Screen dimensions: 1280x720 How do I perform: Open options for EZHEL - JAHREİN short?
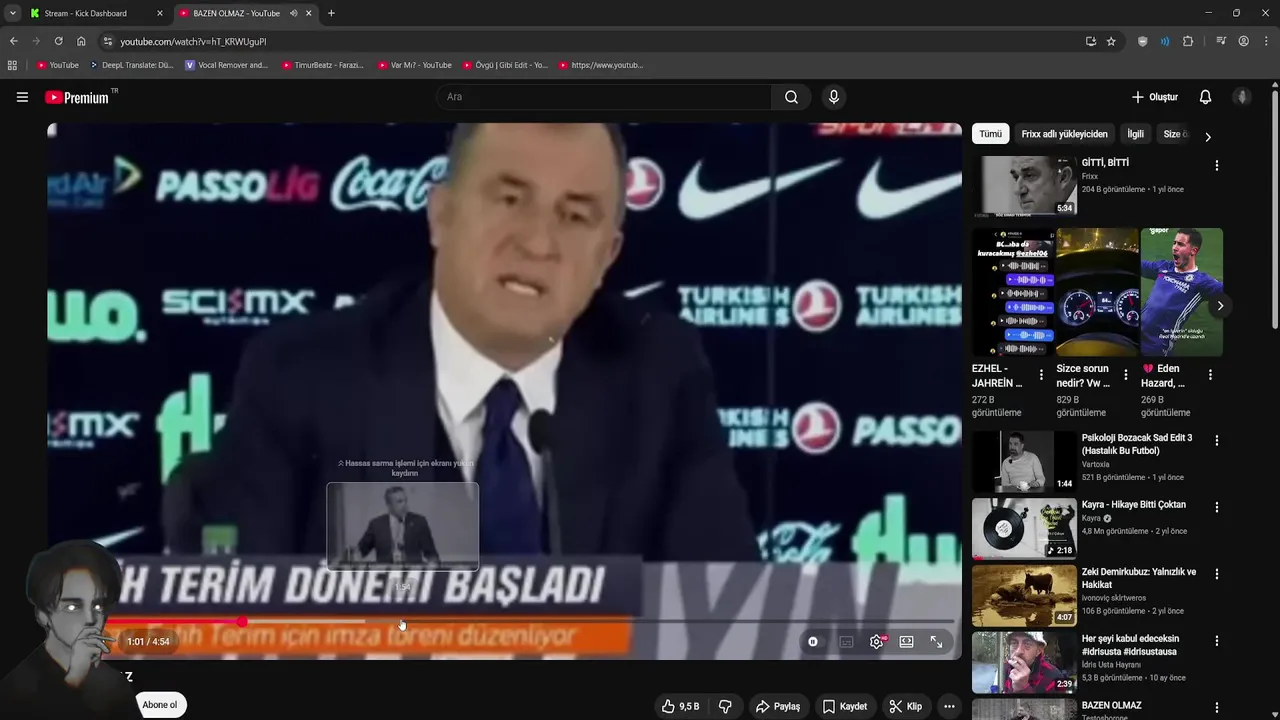point(1041,375)
